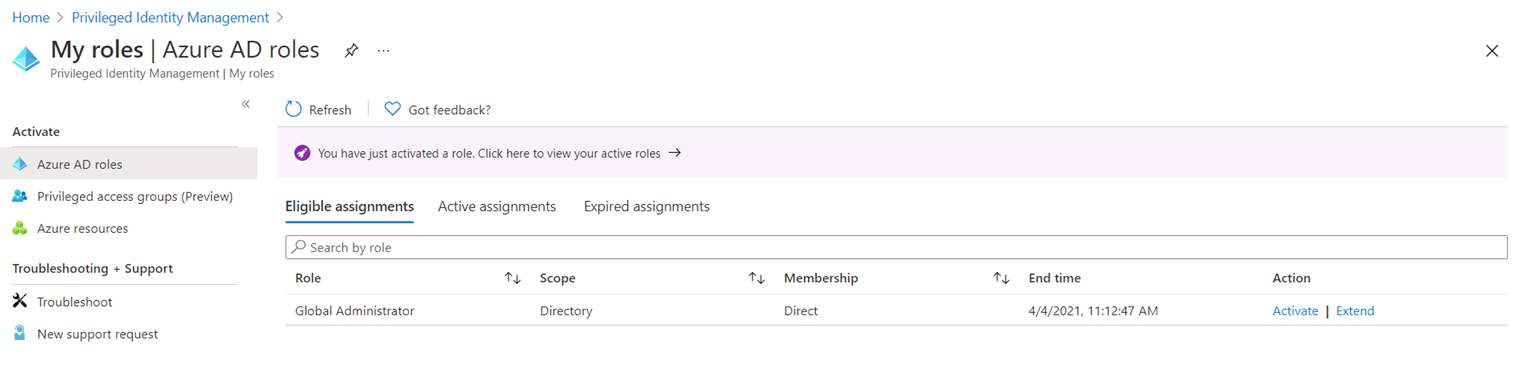Click the 4/4/2021, 11:12:47 AM end time
The width and height of the screenshot is (1515, 368).
point(1093,310)
